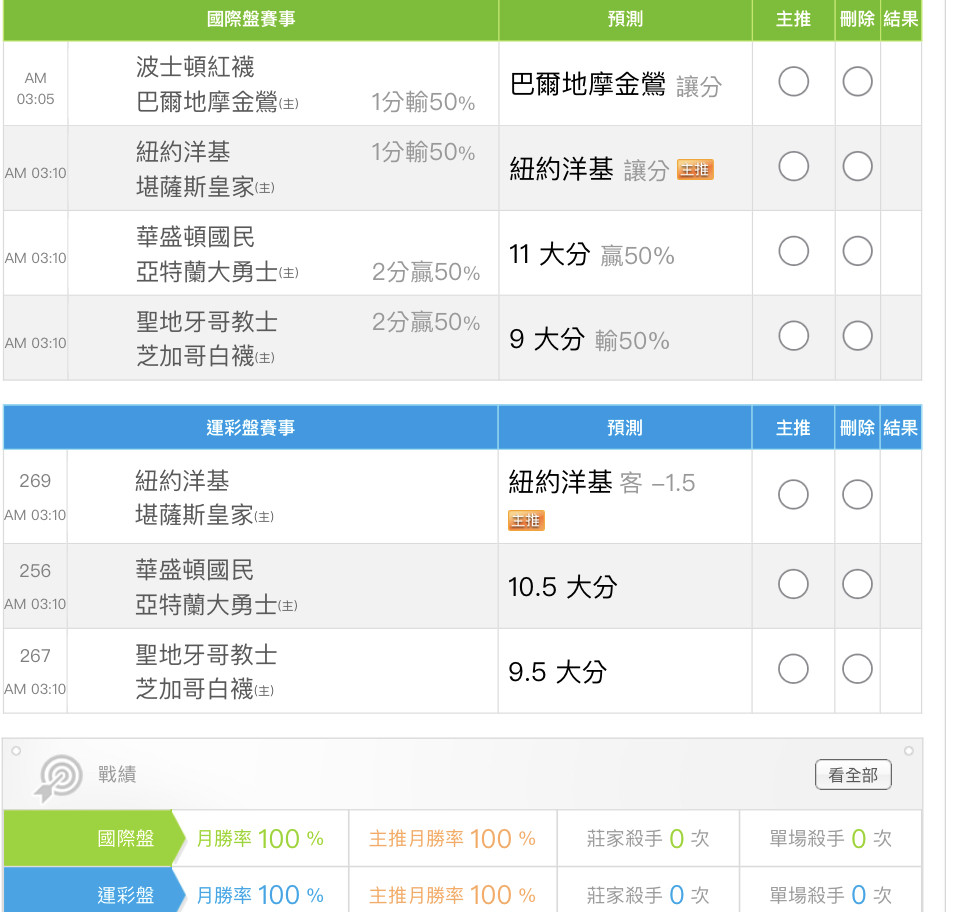
Task: Click the 預測 header in the 運彩盤 table
Action: click(624, 428)
